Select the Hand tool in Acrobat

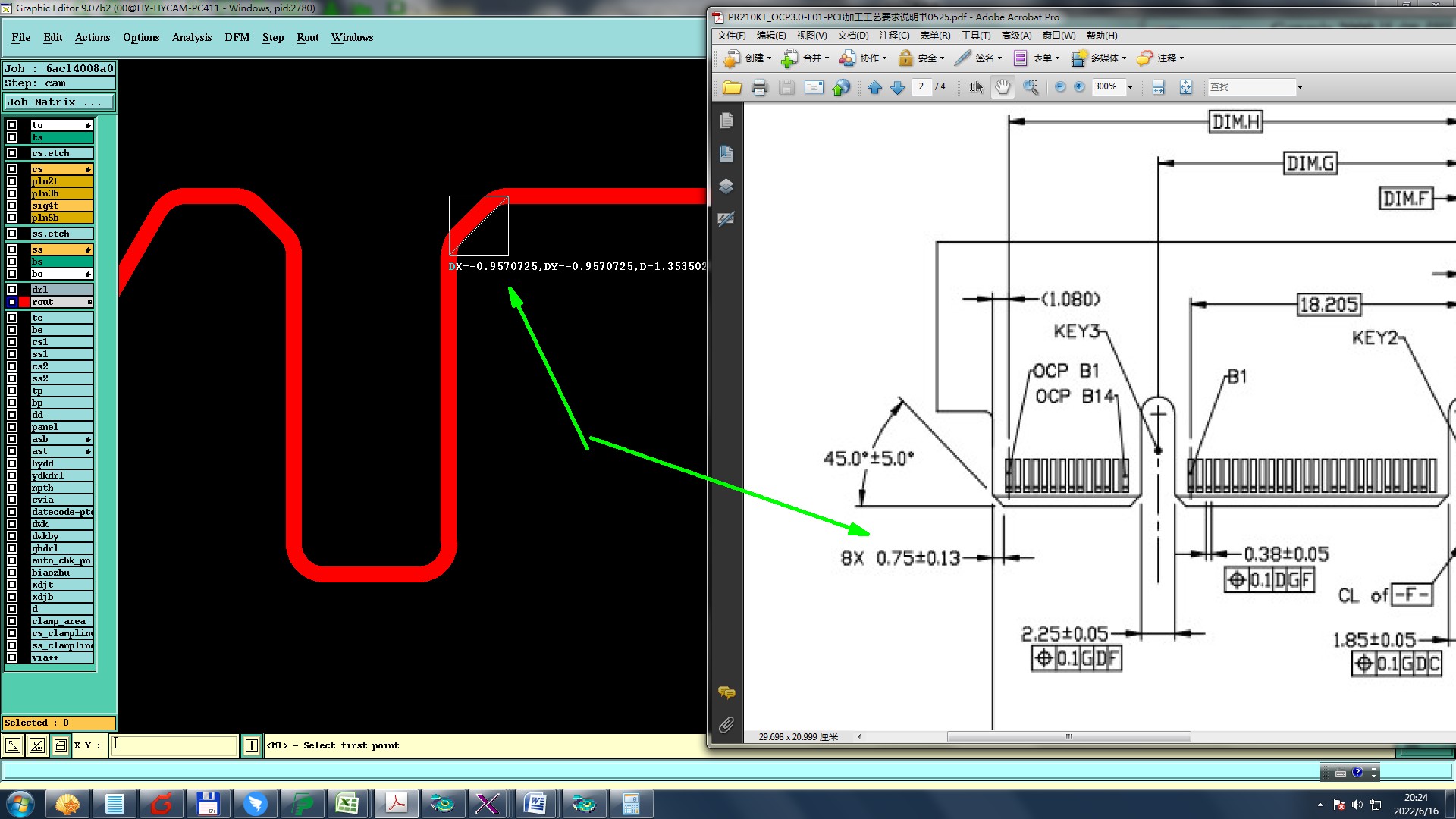coord(1003,87)
